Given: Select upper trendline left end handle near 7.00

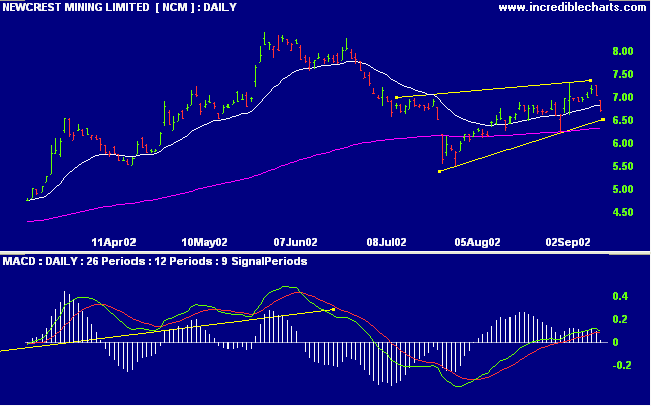Looking at the screenshot, I should coord(396,98).
